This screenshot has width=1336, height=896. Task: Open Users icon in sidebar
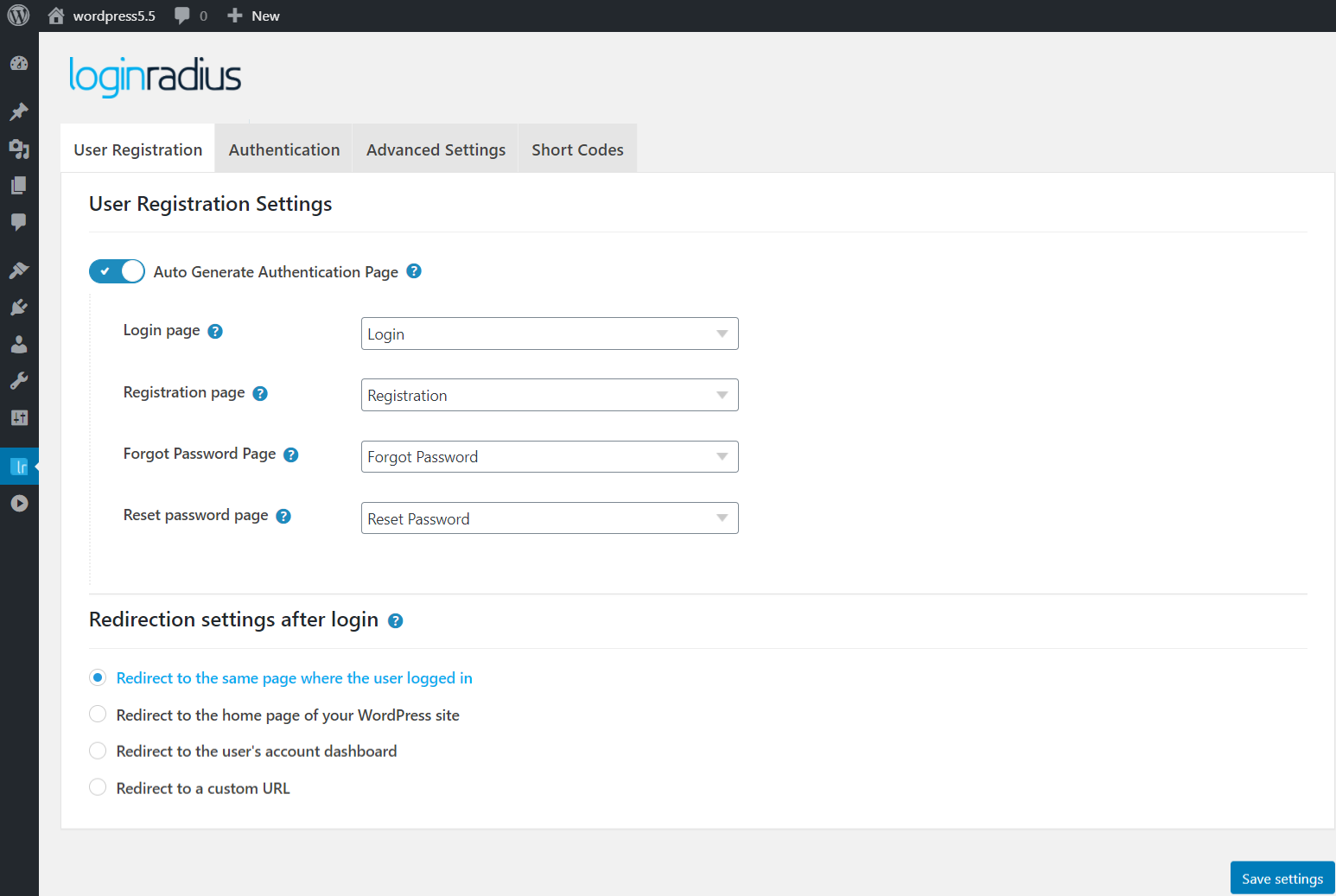point(19,345)
